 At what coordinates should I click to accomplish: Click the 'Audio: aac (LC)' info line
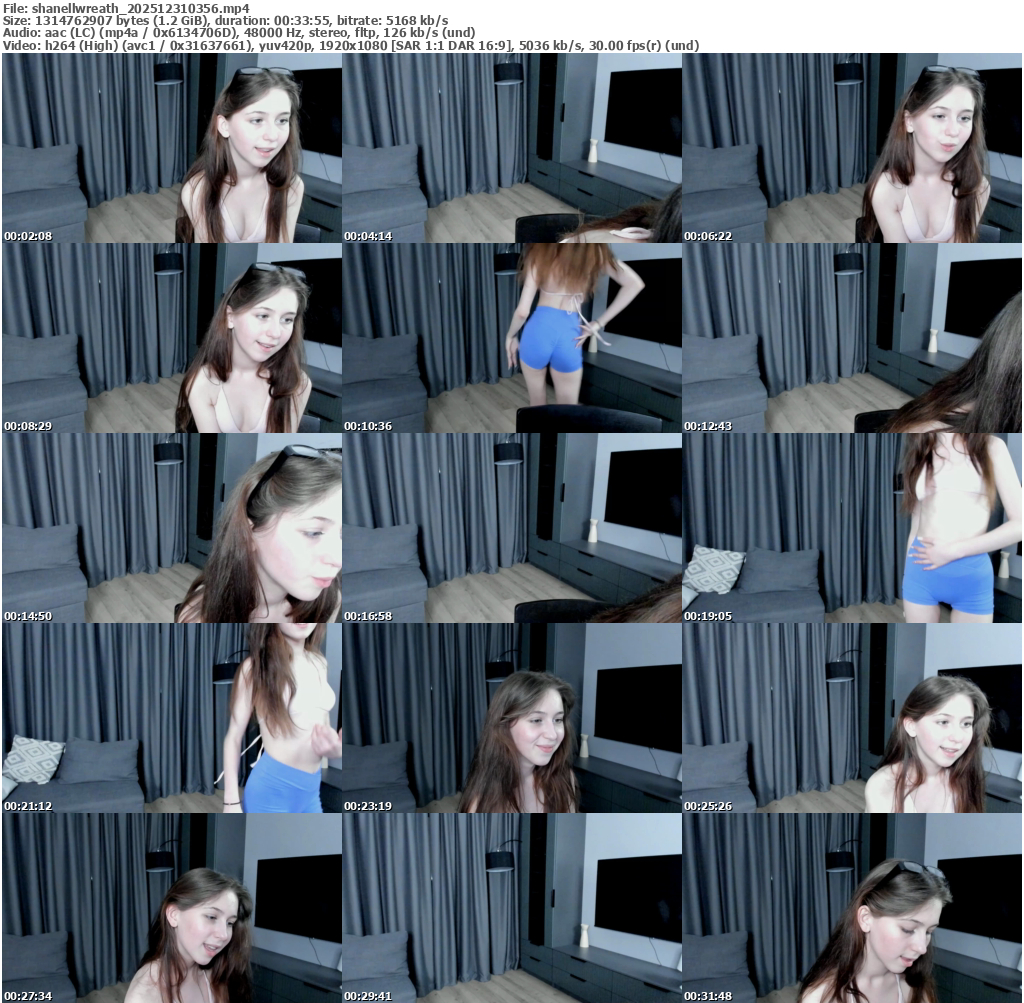pos(239,33)
